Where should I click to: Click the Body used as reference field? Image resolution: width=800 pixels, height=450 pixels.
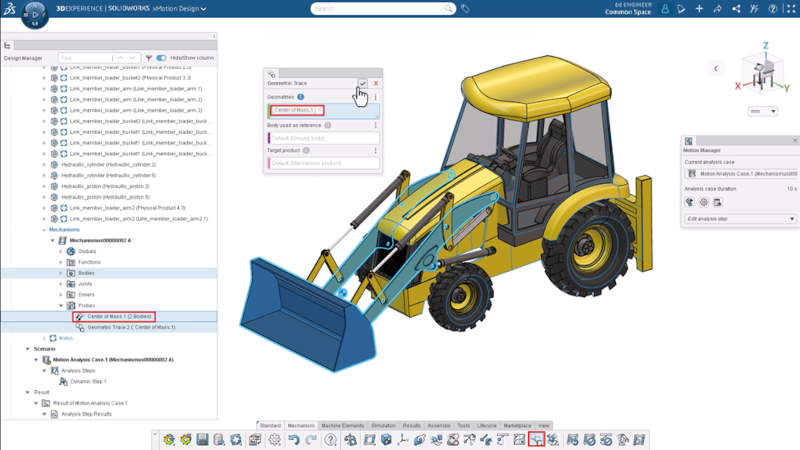tap(323, 138)
